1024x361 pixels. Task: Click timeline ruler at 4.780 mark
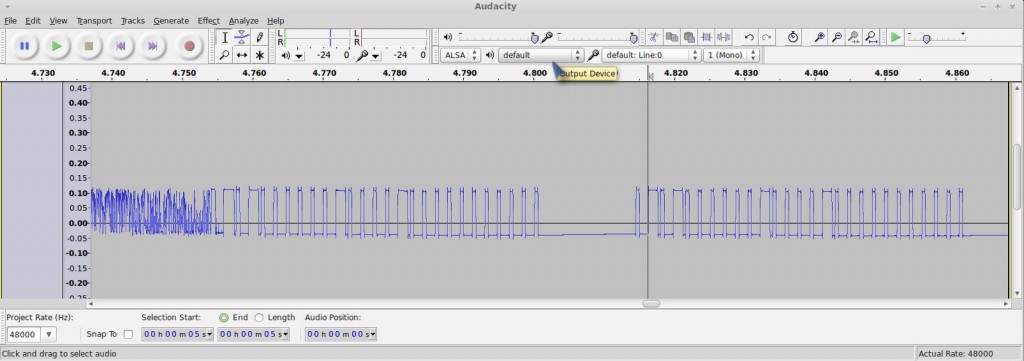tap(394, 73)
